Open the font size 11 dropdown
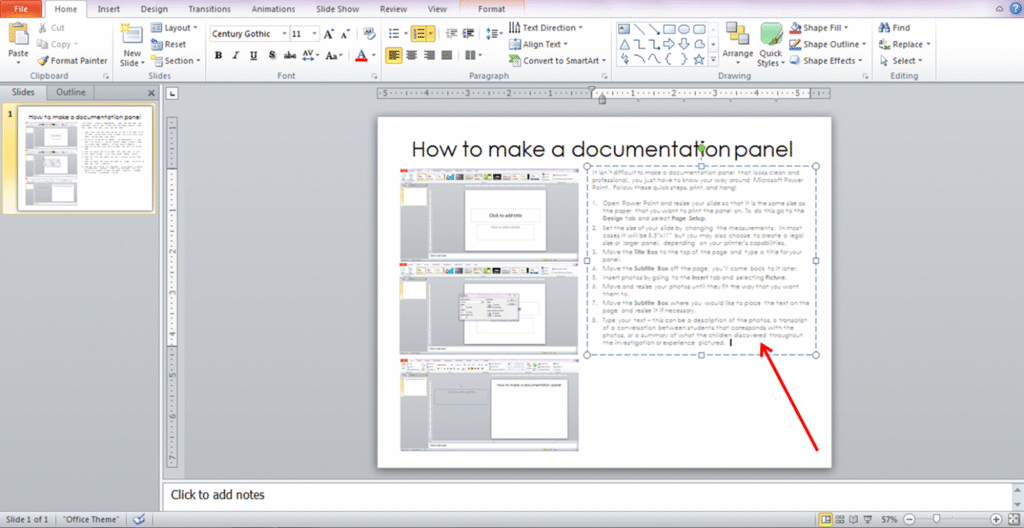The height and width of the screenshot is (528, 1024). pyautogui.click(x=315, y=34)
